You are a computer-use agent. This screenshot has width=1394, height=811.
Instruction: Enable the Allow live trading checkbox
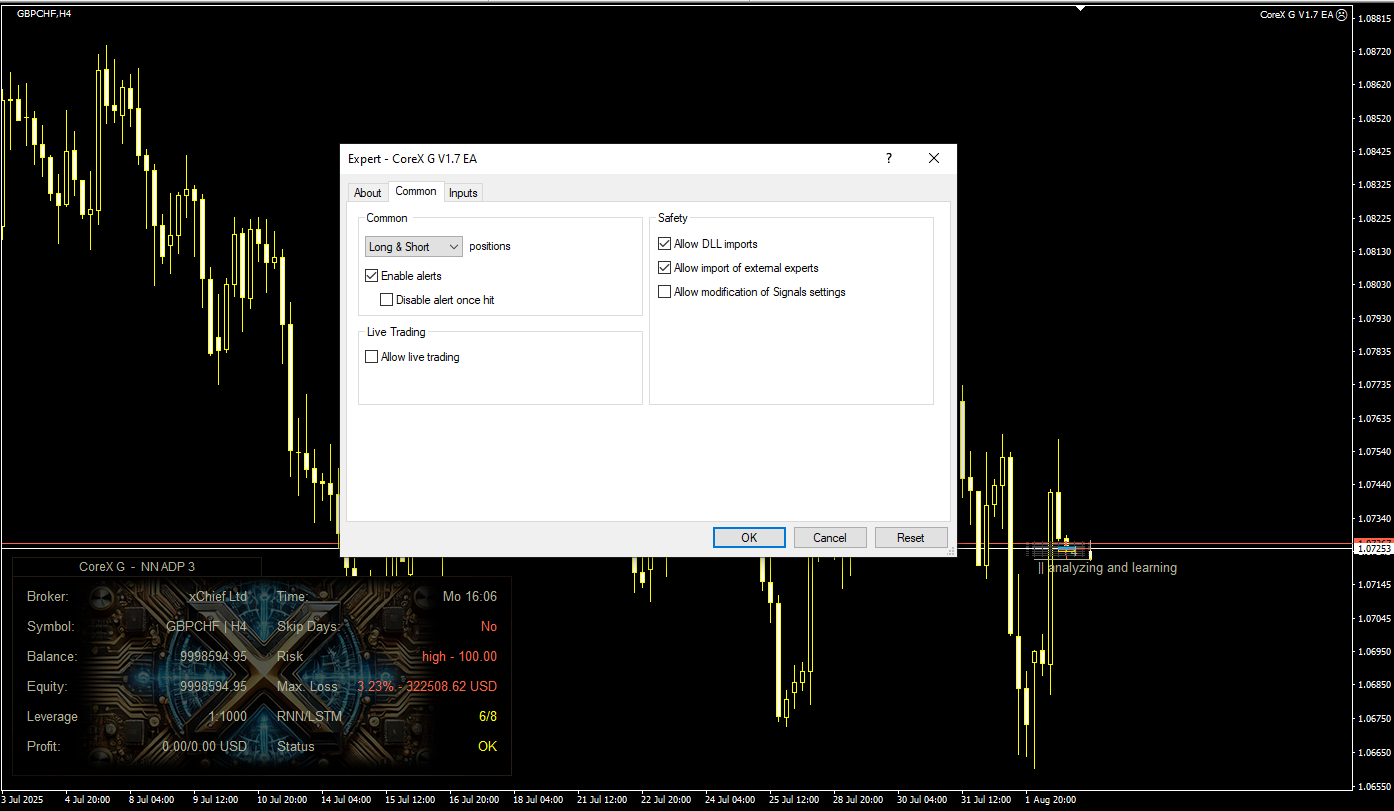click(x=372, y=357)
